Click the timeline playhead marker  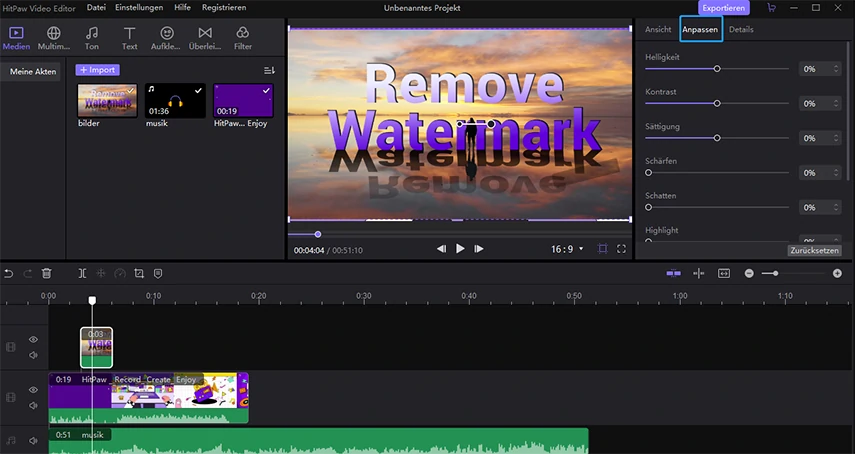(x=92, y=300)
